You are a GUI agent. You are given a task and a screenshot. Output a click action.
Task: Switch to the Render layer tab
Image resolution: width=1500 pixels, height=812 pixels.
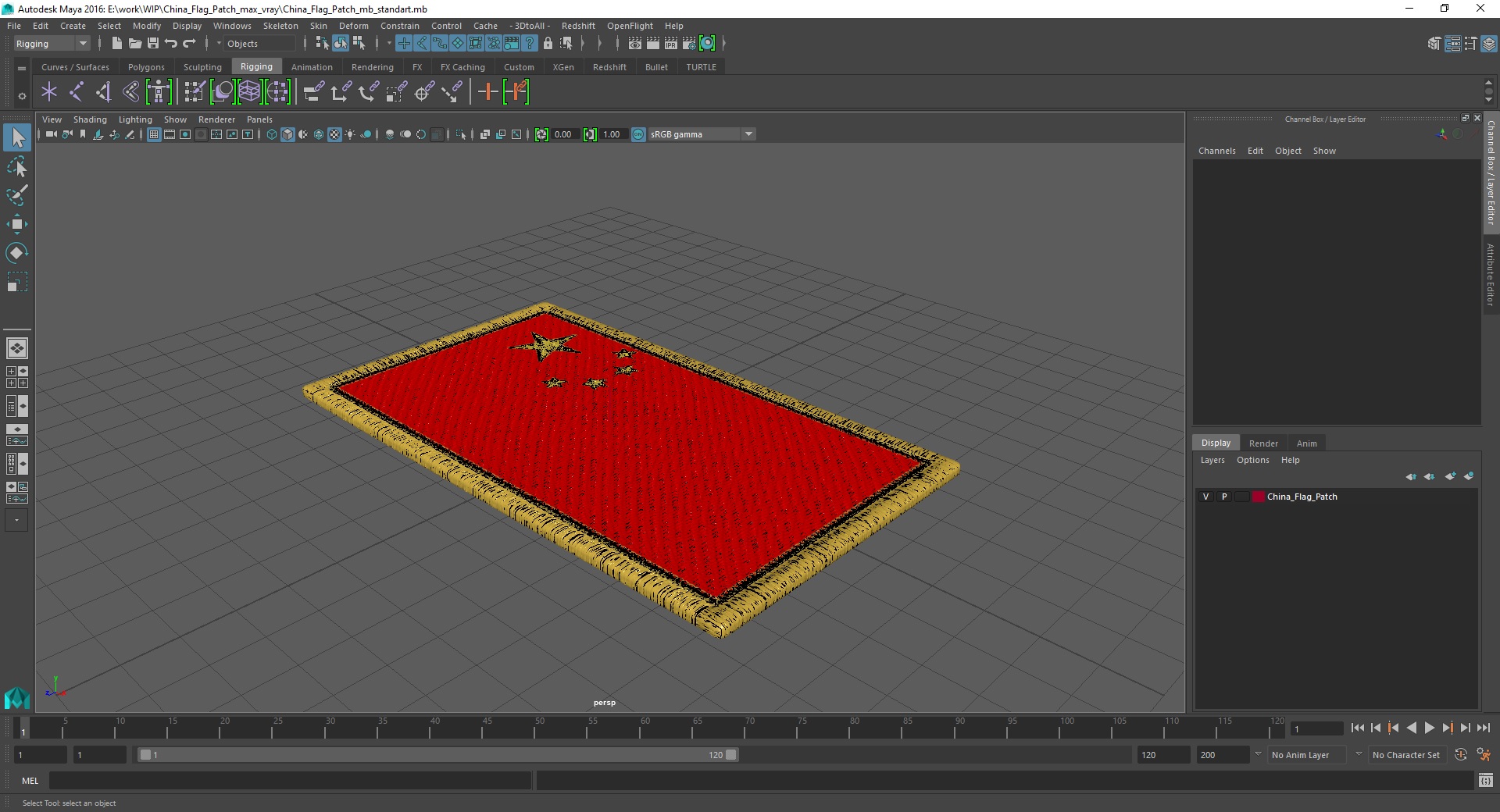[x=1263, y=443]
